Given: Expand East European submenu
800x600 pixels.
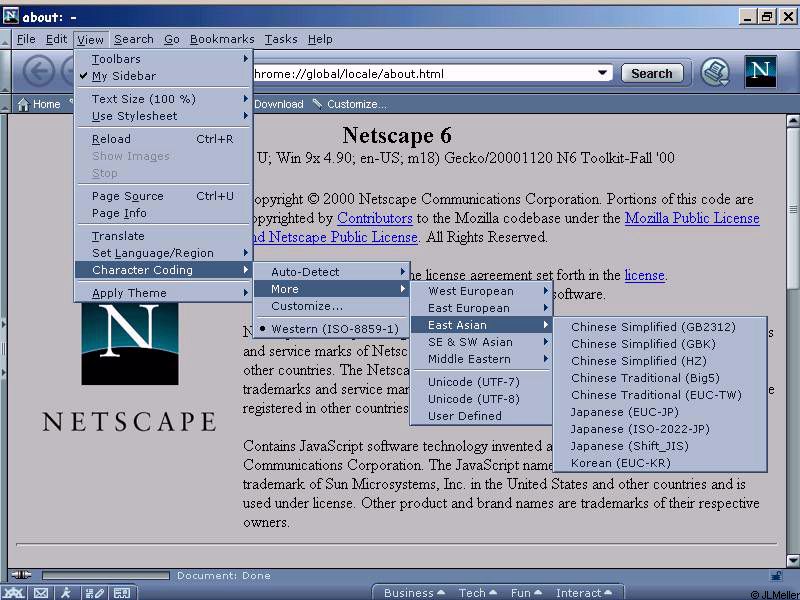Looking at the screenshot, I should pyautogui.click(x=481, y=308).
